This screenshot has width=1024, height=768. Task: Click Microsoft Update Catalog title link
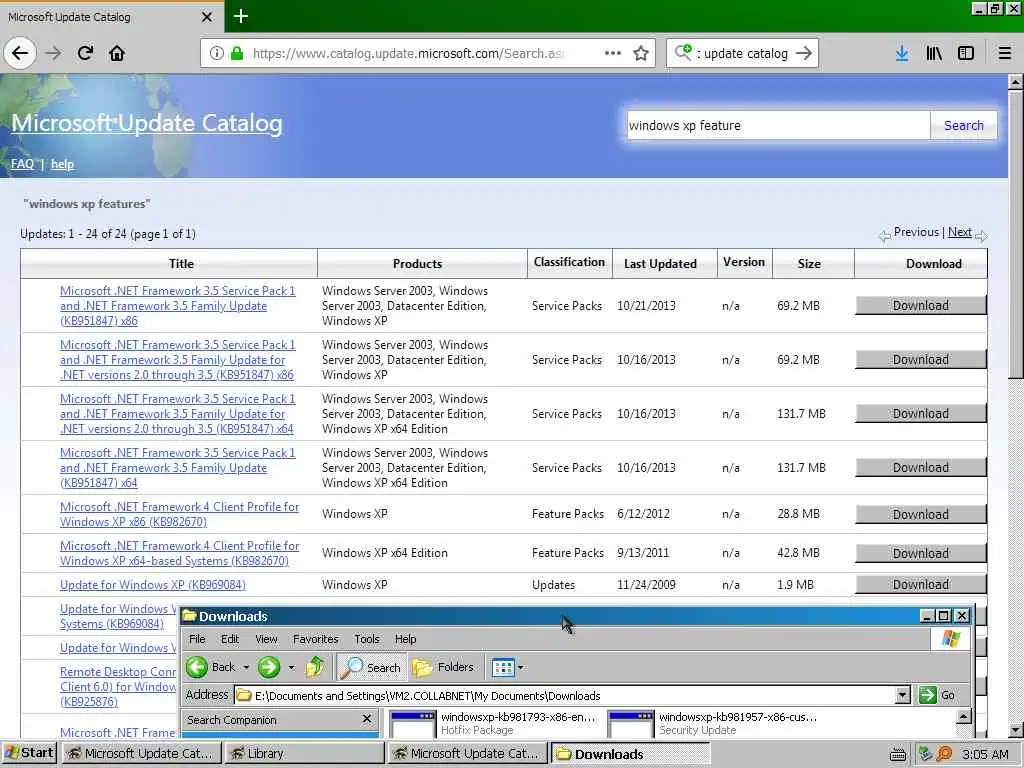click(x=147, y=123)
